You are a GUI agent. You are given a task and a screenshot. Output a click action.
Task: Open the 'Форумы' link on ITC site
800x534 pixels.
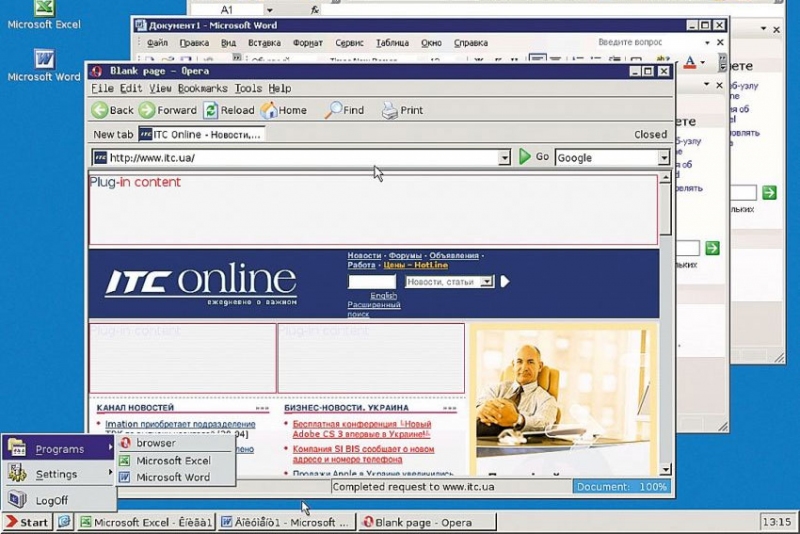[x=405, y=256]
